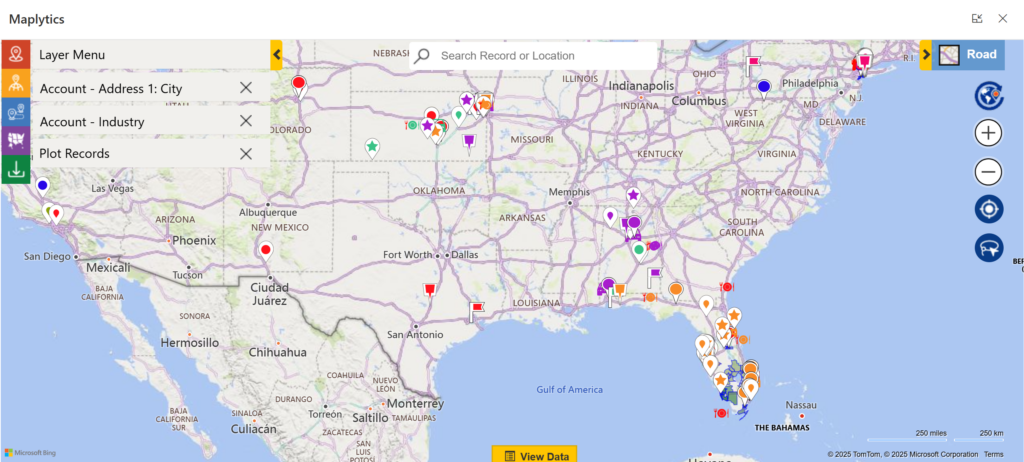Image resolution: width=1024 pixels, height=462 pixels.
Task: Remove Account - Address 1: City layer
Action: 246,88
